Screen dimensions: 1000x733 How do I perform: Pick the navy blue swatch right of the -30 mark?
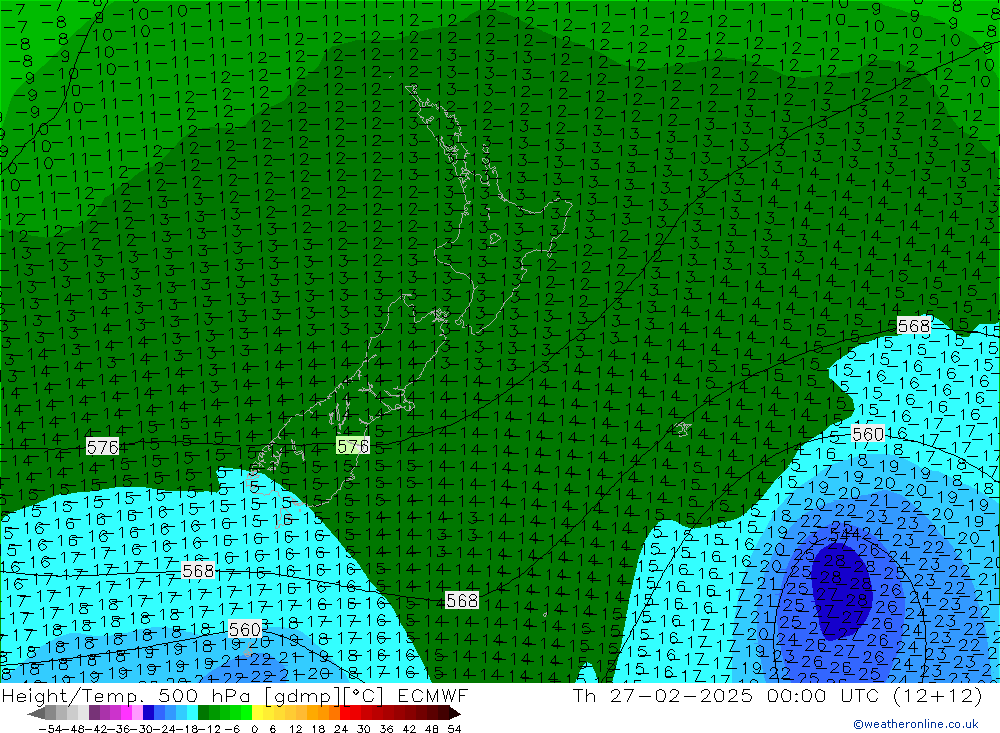click(148, 714)
